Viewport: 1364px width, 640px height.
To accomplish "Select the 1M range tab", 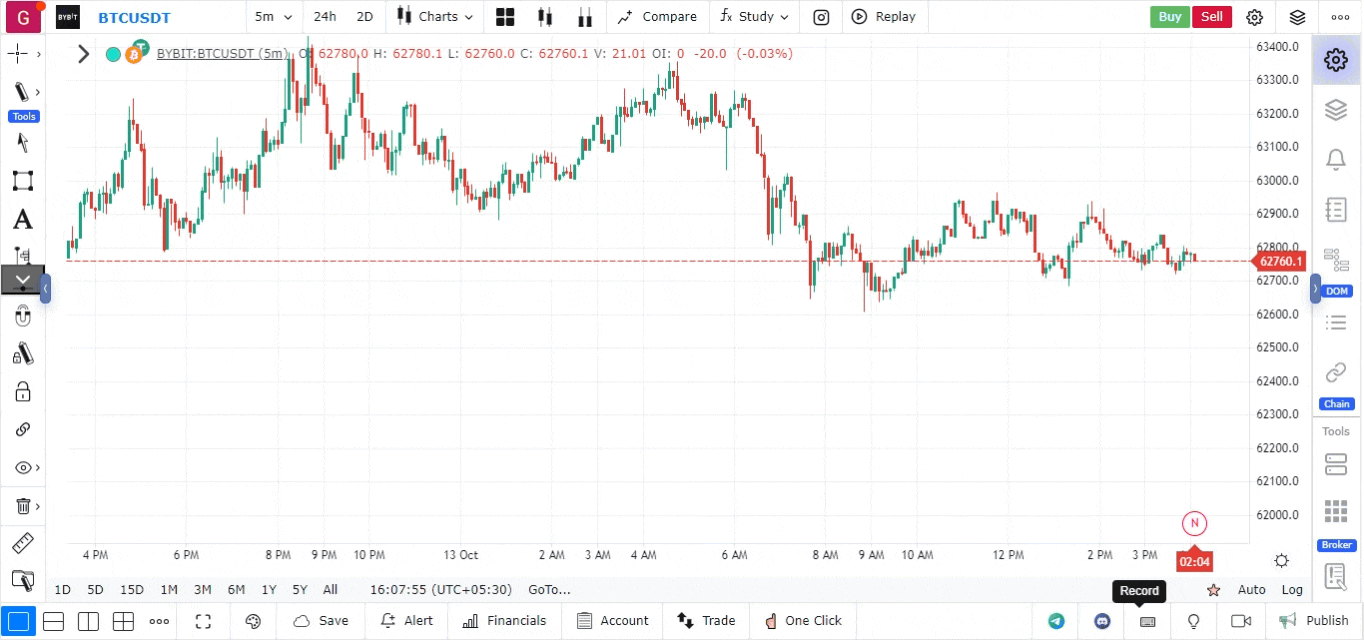I will coord(168,590).
